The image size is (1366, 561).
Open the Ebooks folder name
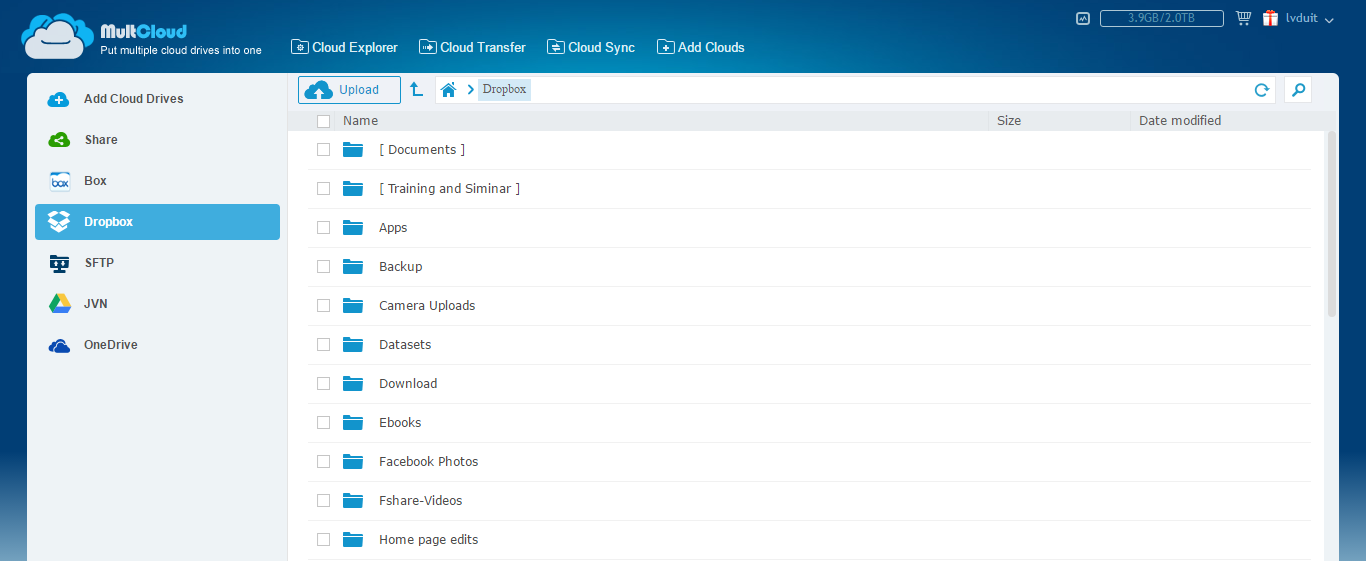(400, 422)
